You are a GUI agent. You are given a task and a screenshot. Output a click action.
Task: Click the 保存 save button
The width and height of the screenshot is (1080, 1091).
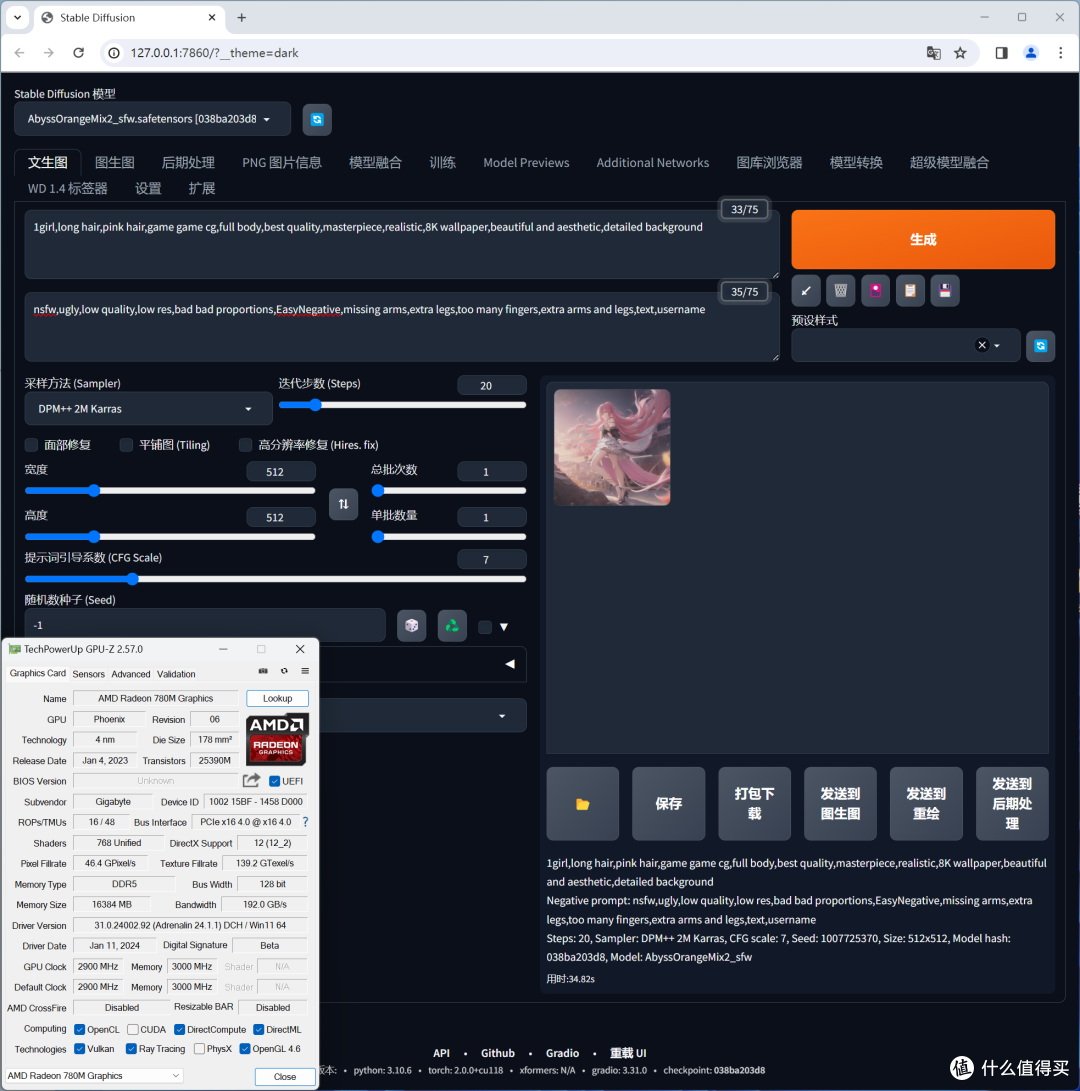pyautogui.click(x=668, y=804)
